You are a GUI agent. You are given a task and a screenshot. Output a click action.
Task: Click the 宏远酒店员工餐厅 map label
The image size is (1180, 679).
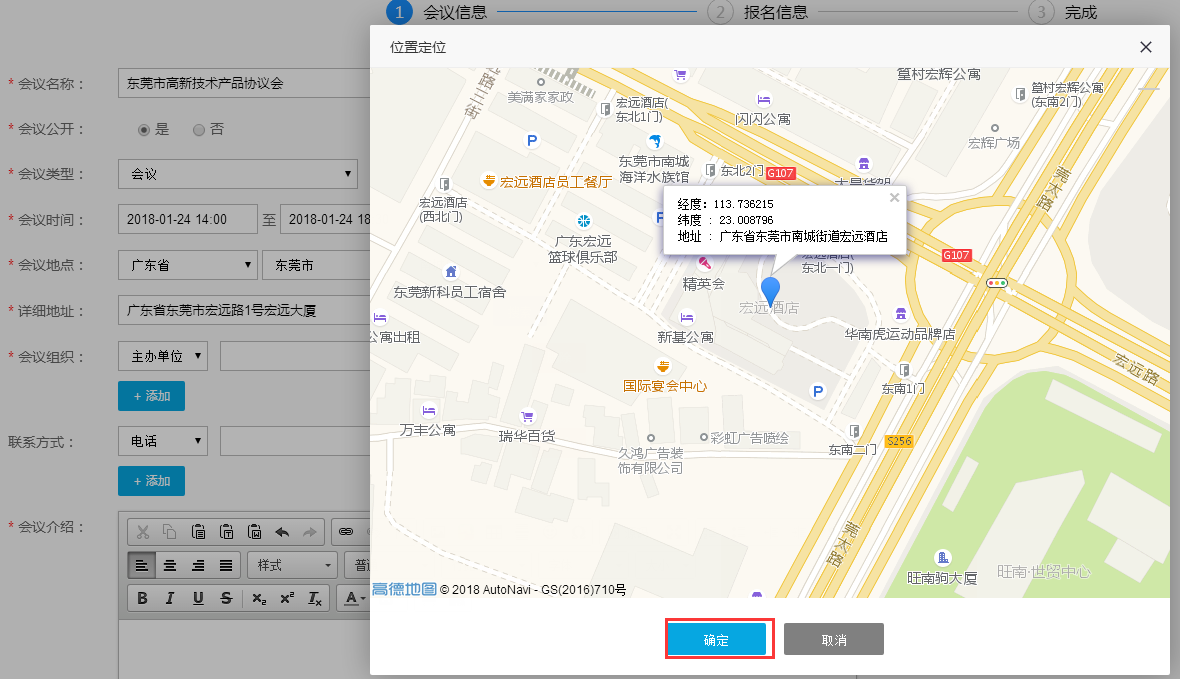[555, 182]
